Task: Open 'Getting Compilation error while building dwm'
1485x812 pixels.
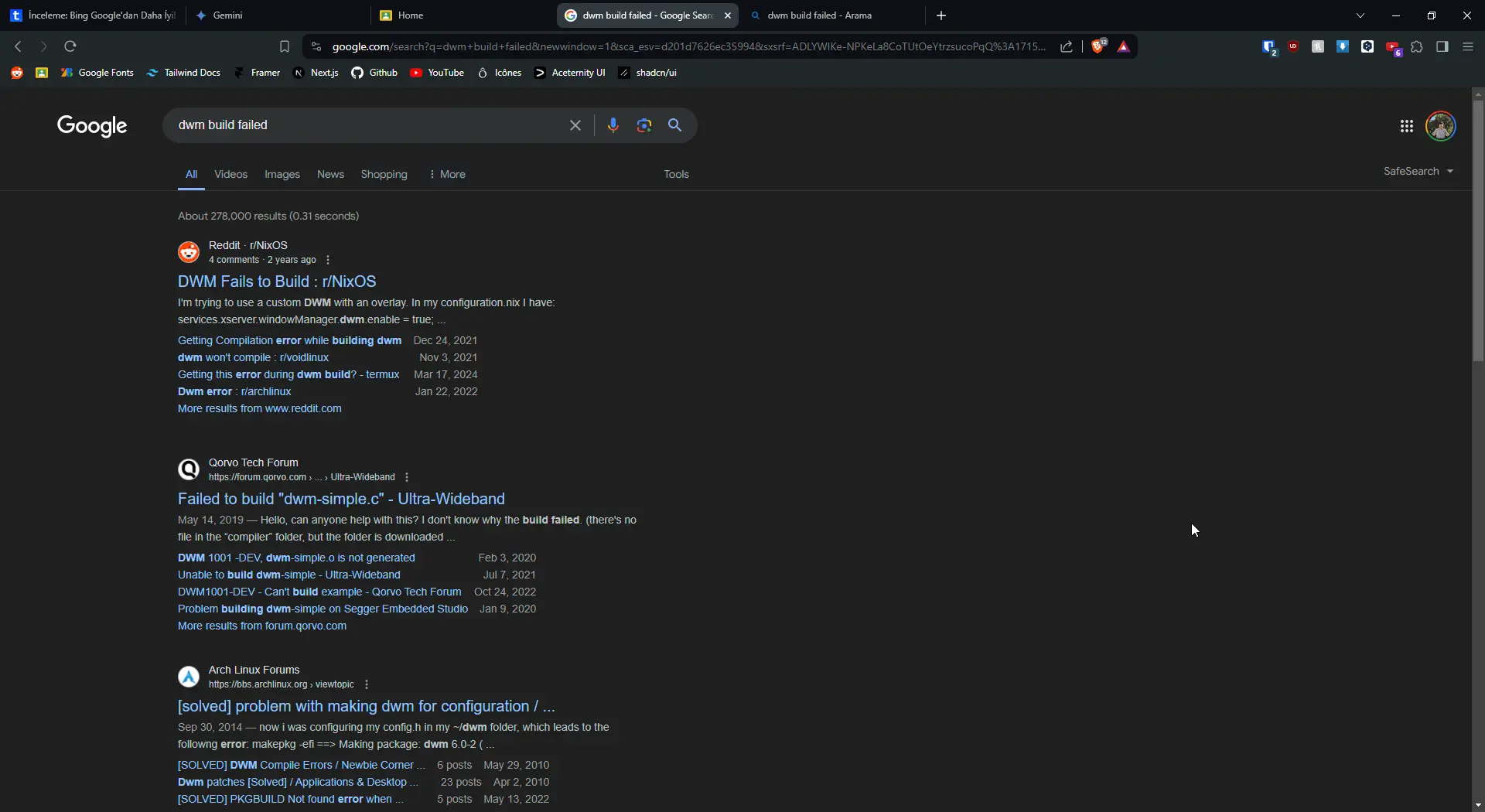Action: coord(289,340)
